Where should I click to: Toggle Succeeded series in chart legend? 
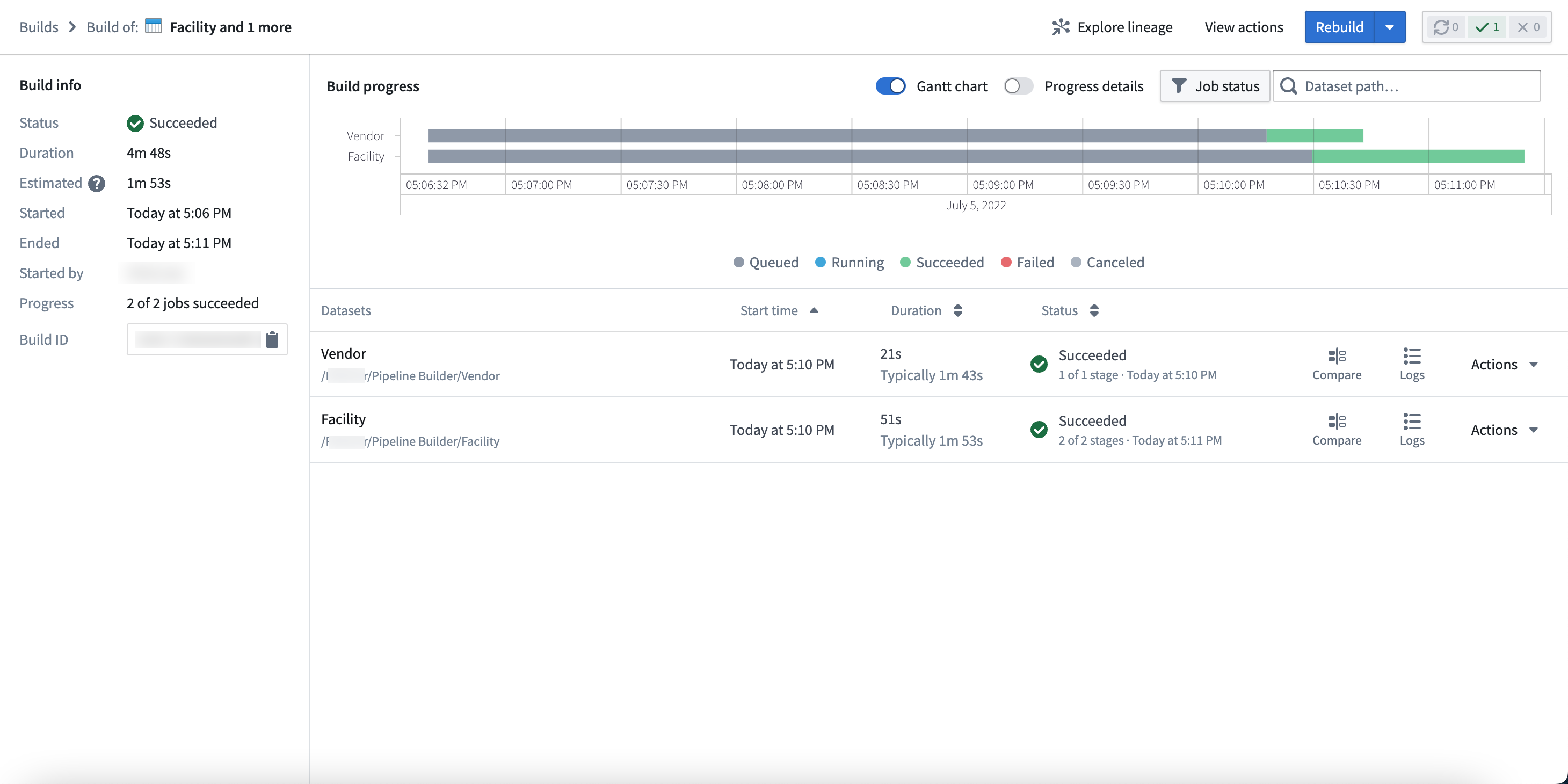(x=942, y=263)
